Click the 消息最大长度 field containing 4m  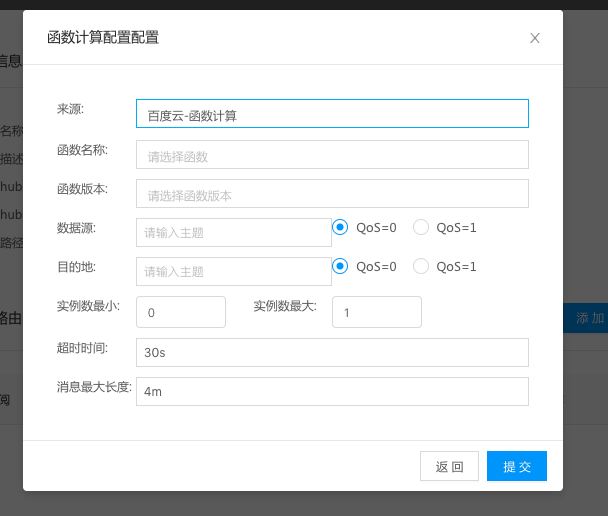click(x=332, y=391)
